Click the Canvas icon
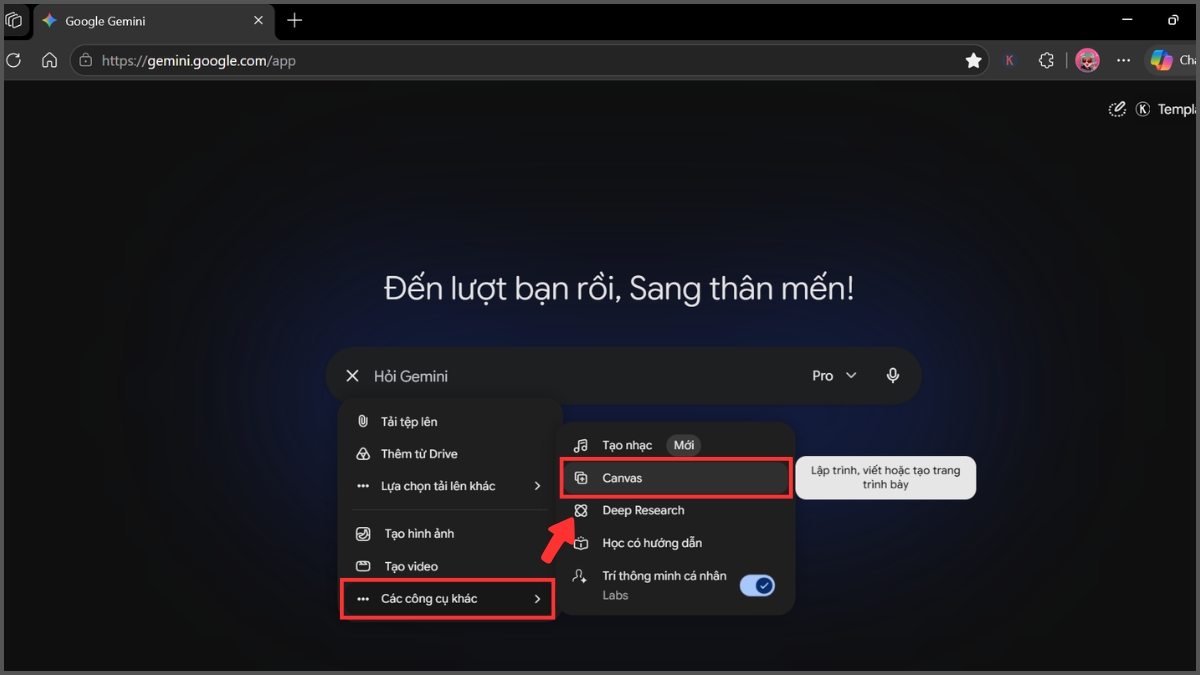Screen dimensions: 1200x675 [581, 478]
